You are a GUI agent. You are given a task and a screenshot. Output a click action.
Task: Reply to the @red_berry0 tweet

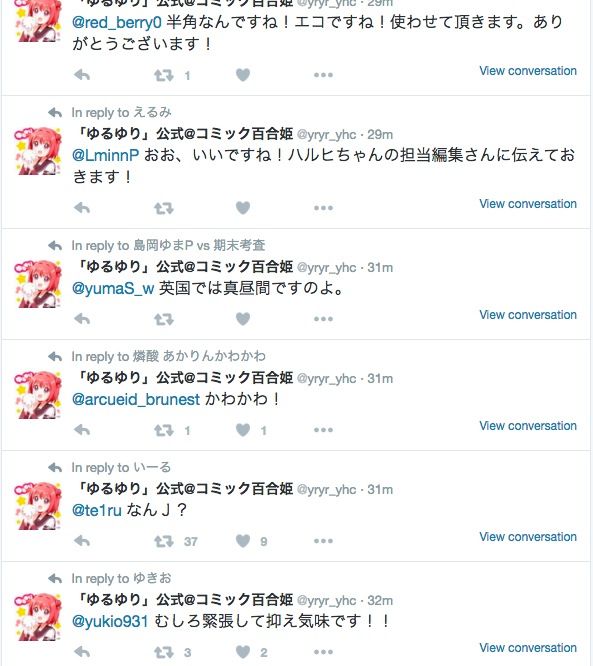[82, 75]
